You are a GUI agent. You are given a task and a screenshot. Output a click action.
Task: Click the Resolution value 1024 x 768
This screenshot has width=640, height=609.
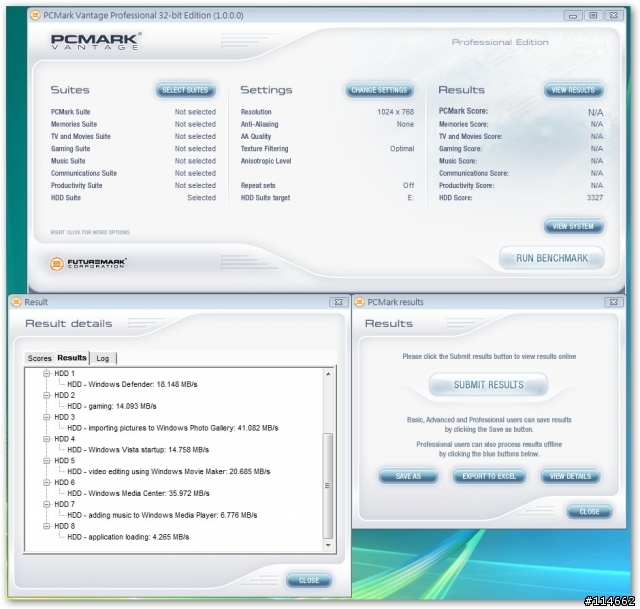[396, 112]
